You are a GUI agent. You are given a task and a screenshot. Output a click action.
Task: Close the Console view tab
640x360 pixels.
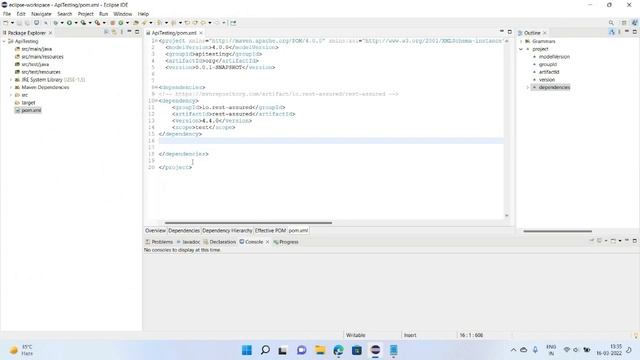pos(267,242)
